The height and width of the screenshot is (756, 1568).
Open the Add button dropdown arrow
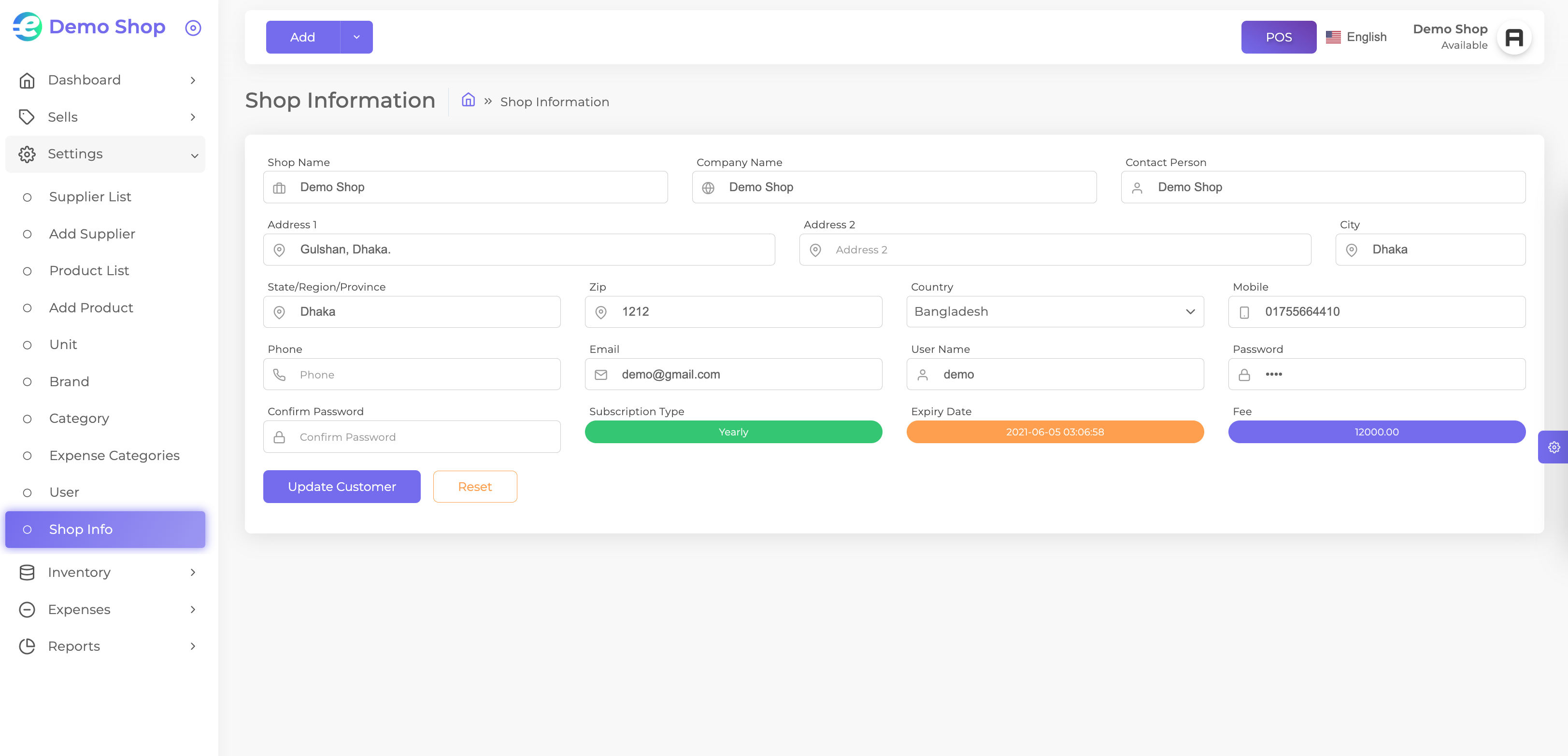coord(356,37)
